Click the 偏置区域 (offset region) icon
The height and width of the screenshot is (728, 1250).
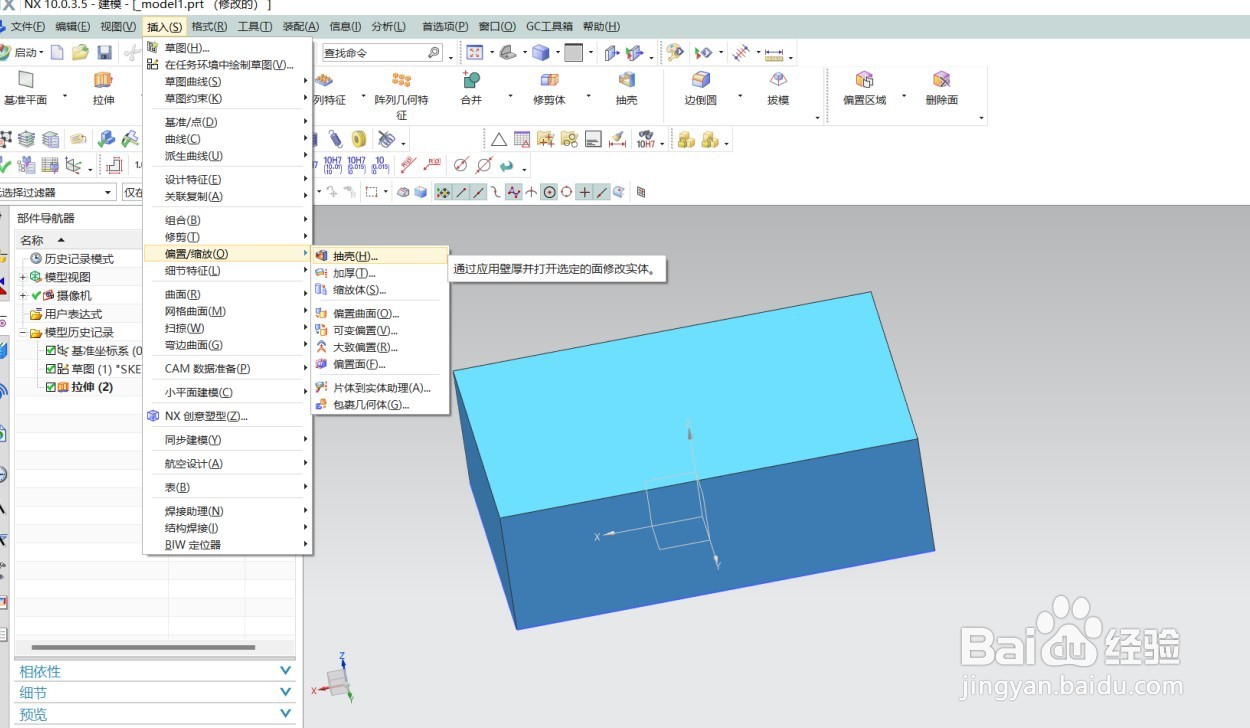(864, 79)
